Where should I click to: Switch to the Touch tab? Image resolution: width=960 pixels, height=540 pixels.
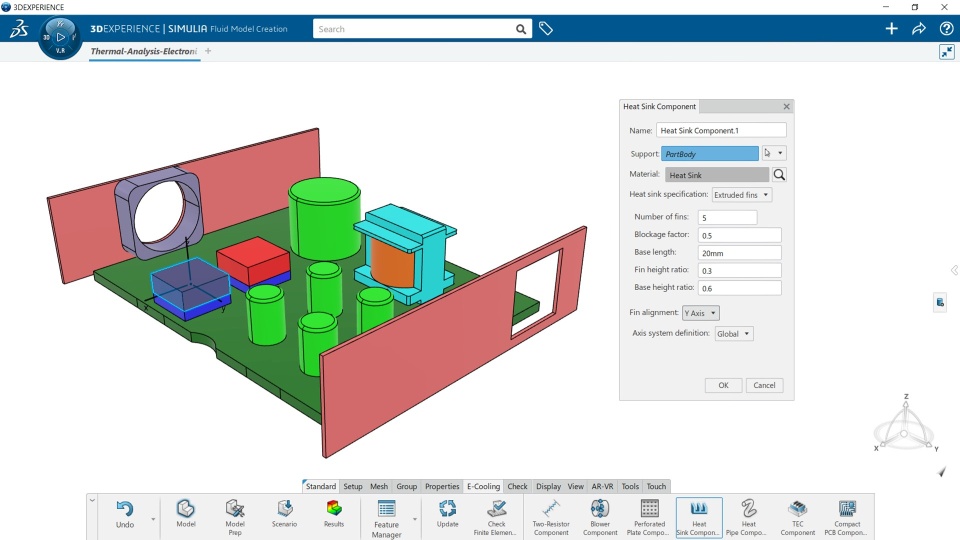[x=656, y=486]
